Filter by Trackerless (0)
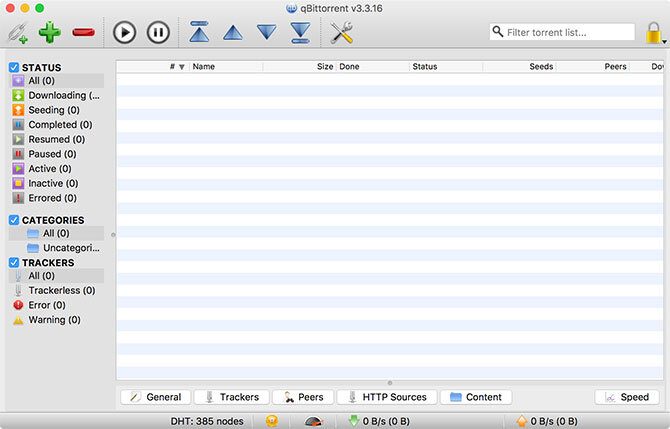 point(56,291)
